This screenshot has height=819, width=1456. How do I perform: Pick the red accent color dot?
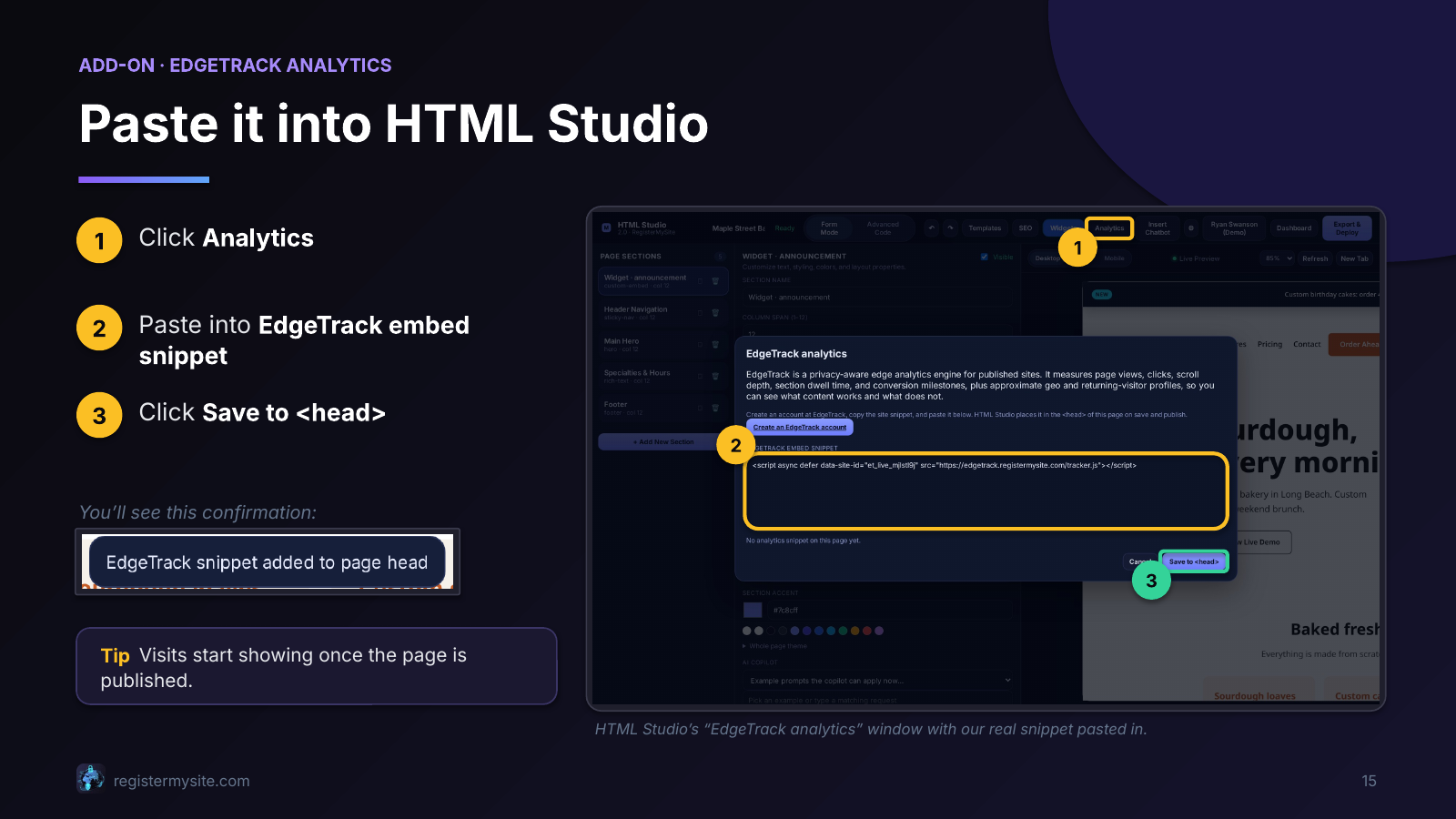coord(867,631)
